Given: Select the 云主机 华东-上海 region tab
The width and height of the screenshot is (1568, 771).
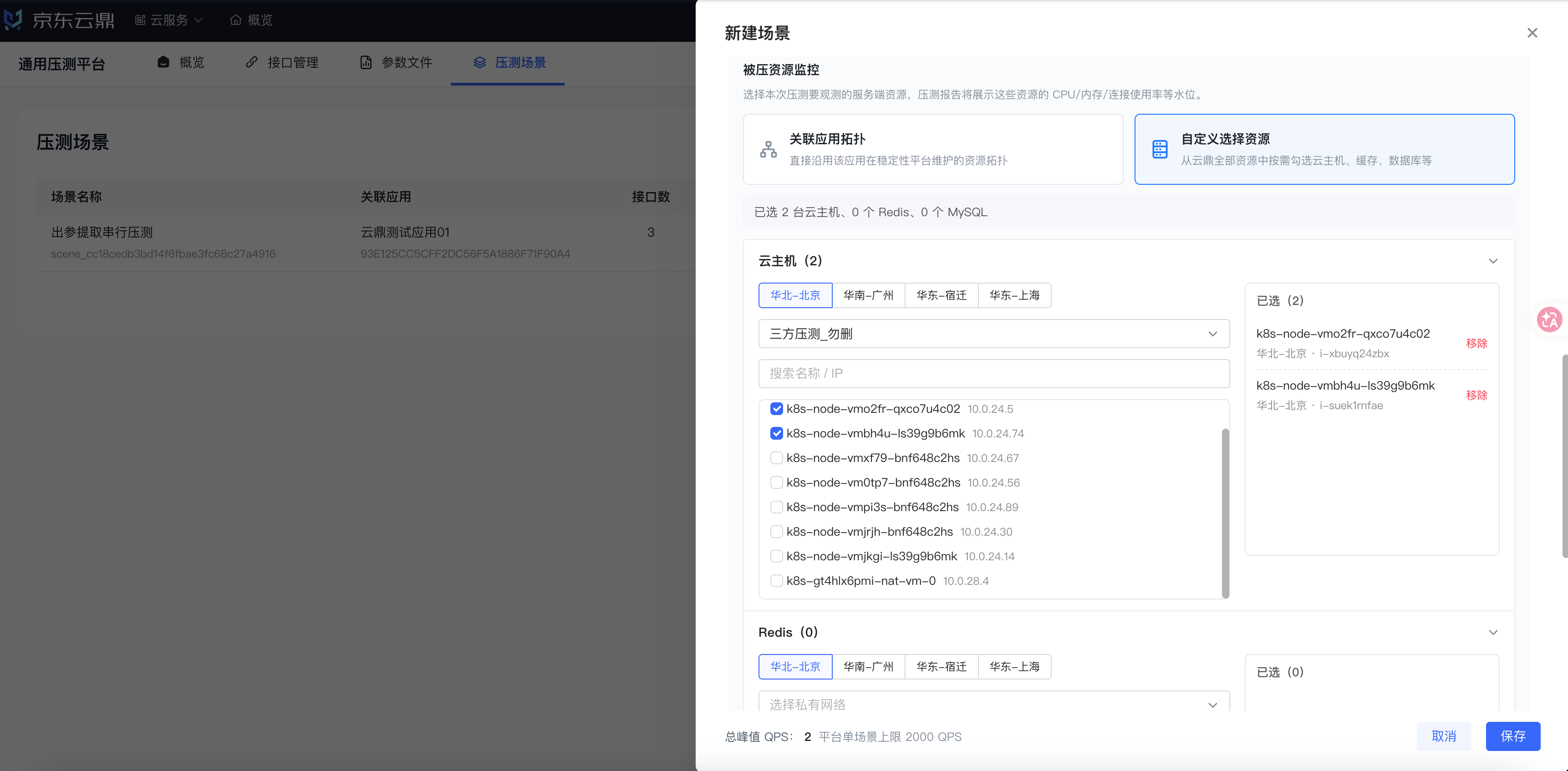Looking at the screenshot, I should (1014, 295).
